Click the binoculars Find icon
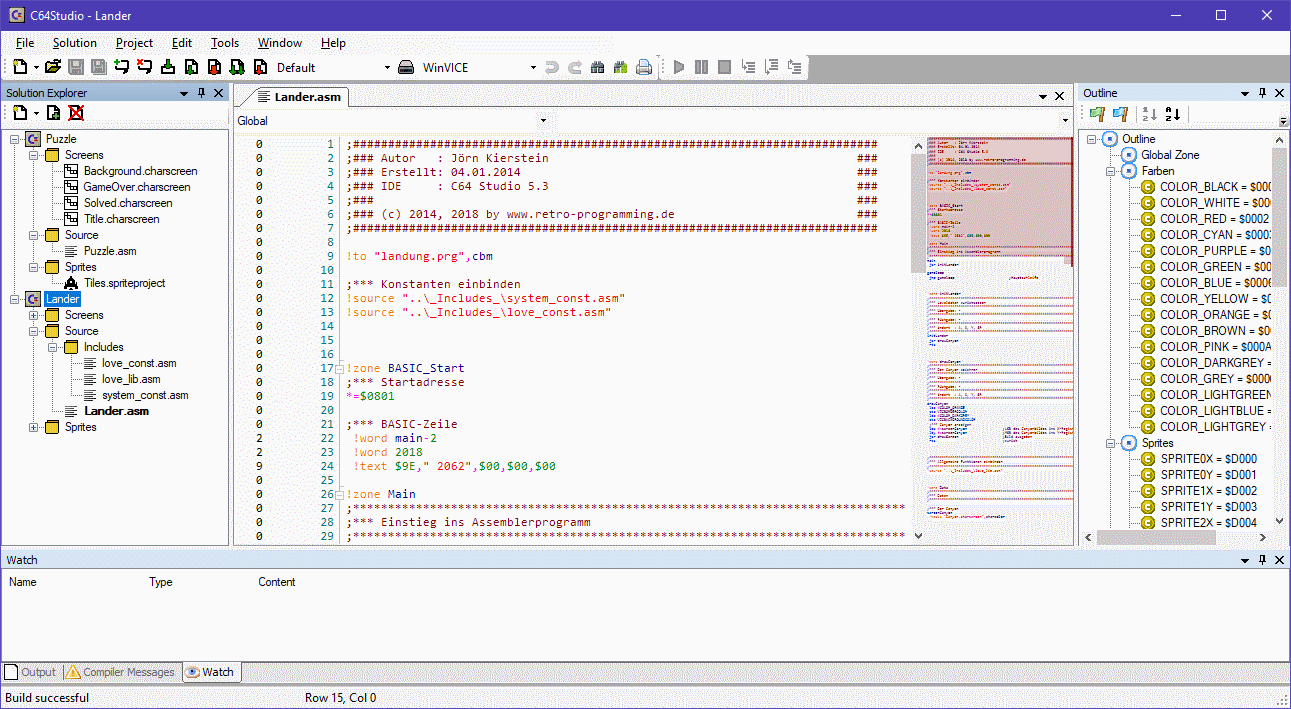Image resolution: width=1291 pixels, height=709 pixels. tap(598, 67)
